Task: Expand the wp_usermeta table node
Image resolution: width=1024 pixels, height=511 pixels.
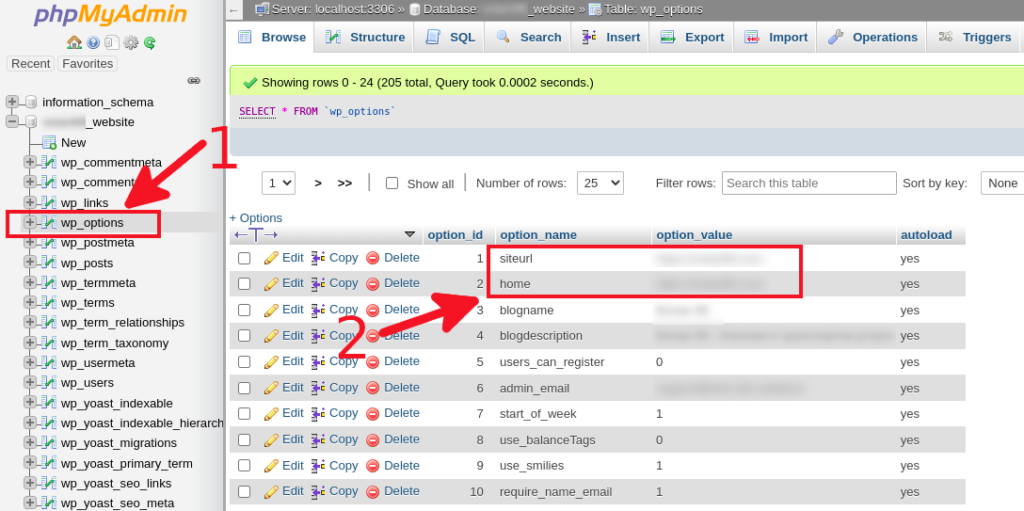Action: click(29, 363)
